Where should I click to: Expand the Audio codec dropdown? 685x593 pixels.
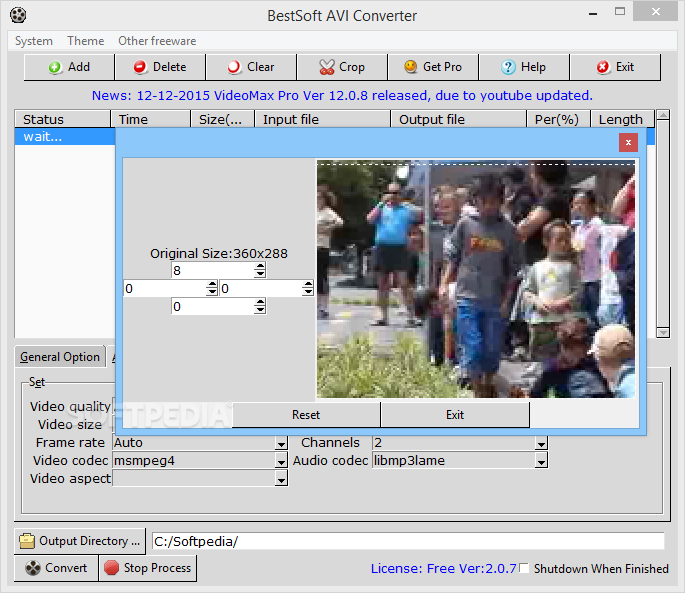[x=541, y=461]
